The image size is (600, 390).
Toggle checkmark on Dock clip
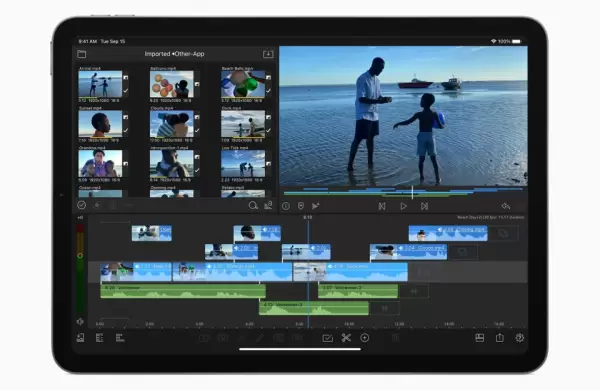(x=269, y=131)
